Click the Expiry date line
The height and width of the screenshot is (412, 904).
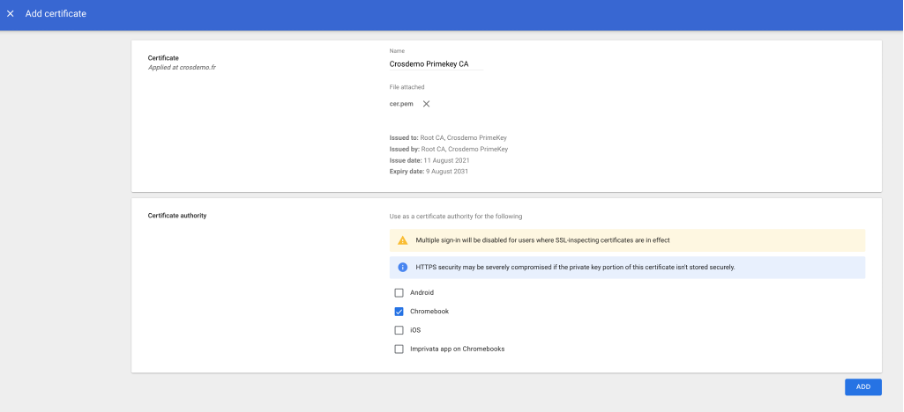(x=429, y=171)
